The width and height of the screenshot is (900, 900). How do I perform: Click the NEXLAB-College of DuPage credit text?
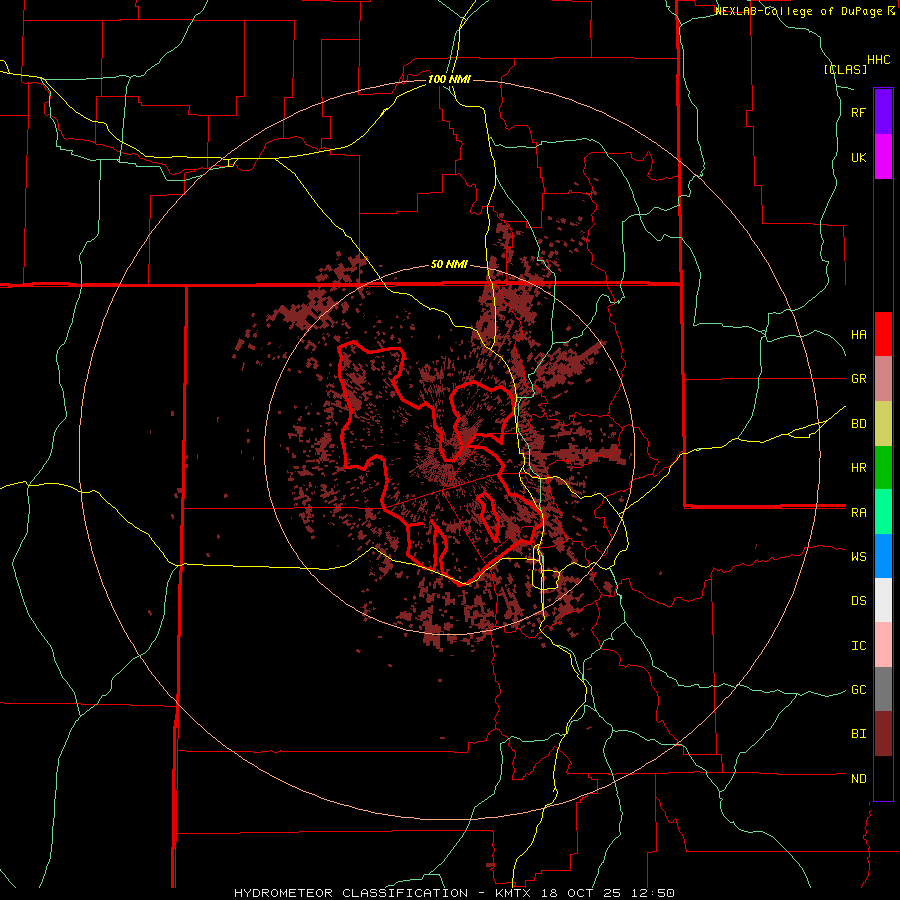click(x=798, y=11)
